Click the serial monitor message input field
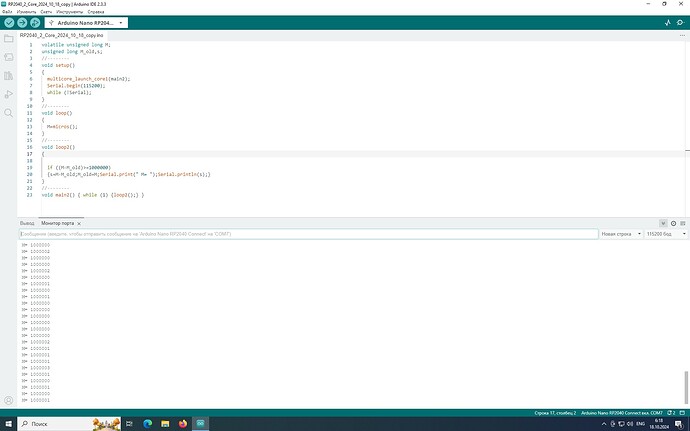This screenshot has width=690, height=431. click(x=308, y=234)
